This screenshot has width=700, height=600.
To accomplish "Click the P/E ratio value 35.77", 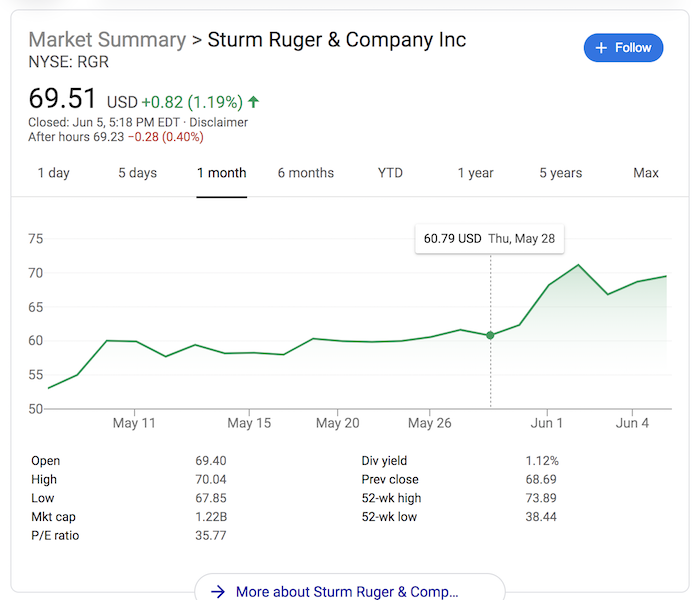I will click(x=211, y=536).
